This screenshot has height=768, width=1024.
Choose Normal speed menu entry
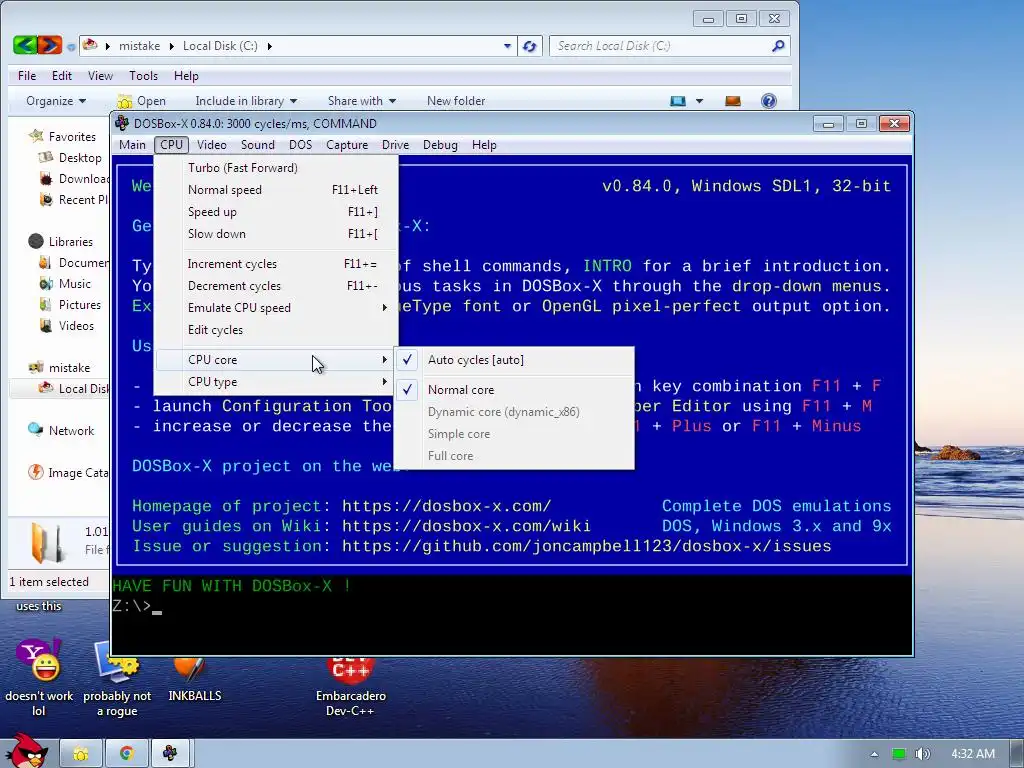pos(276,190)
